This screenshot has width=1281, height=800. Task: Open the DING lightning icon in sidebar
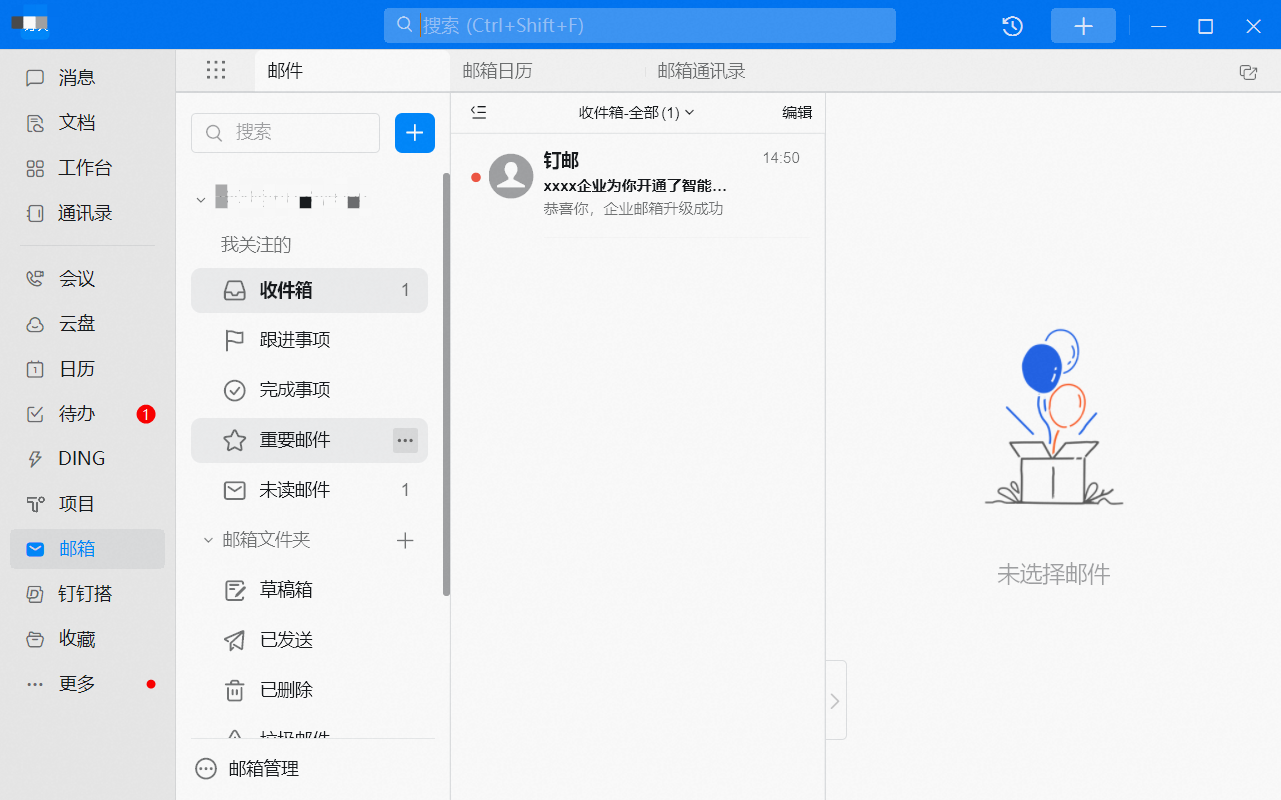click(x=35, y=459)
